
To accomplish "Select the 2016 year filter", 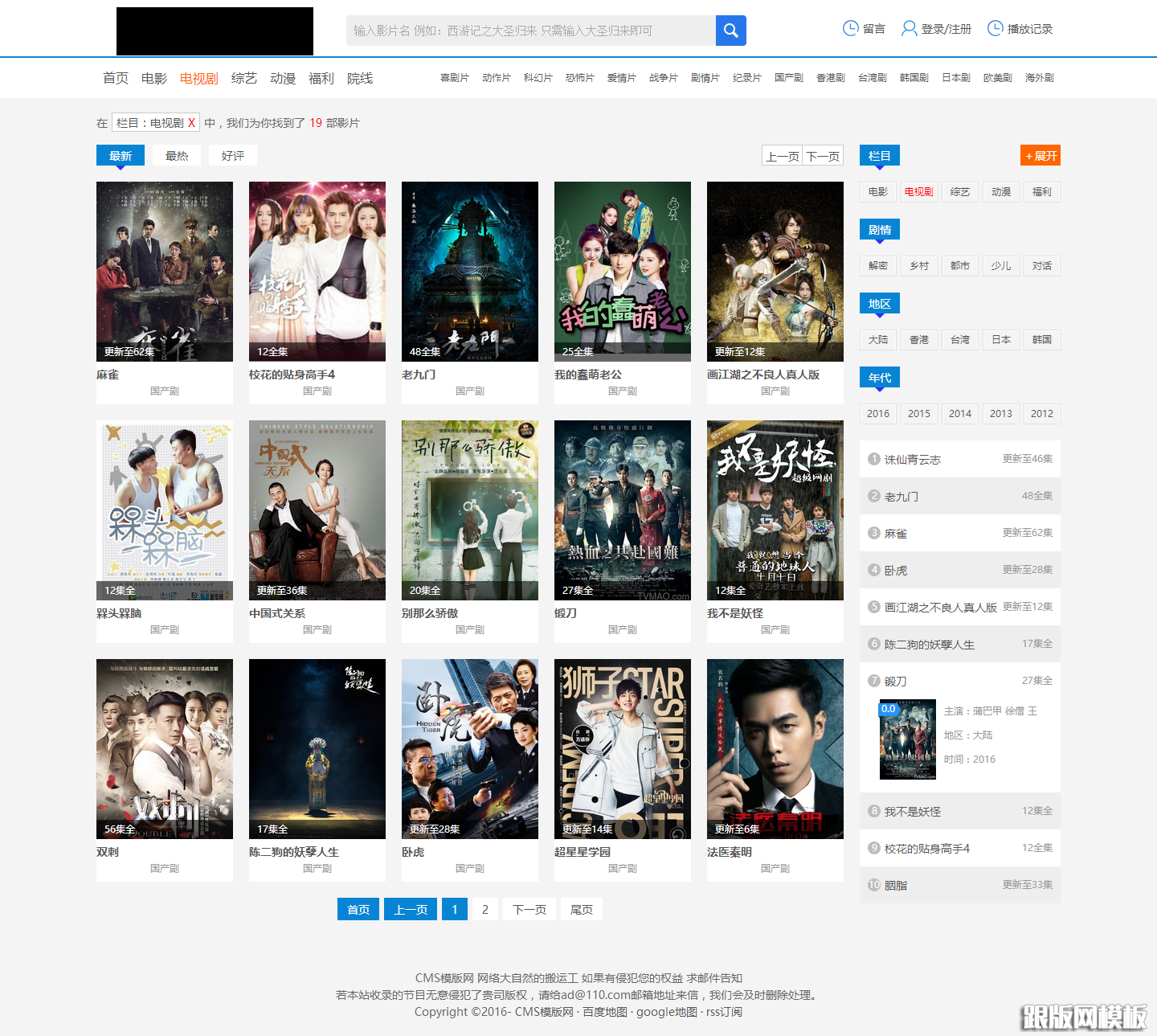I will coord(878,414).
